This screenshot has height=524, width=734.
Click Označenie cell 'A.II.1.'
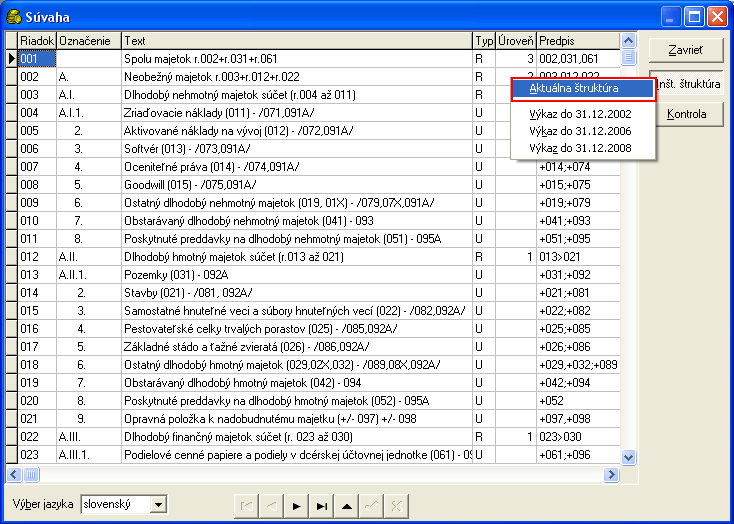(x=88, y=275)
